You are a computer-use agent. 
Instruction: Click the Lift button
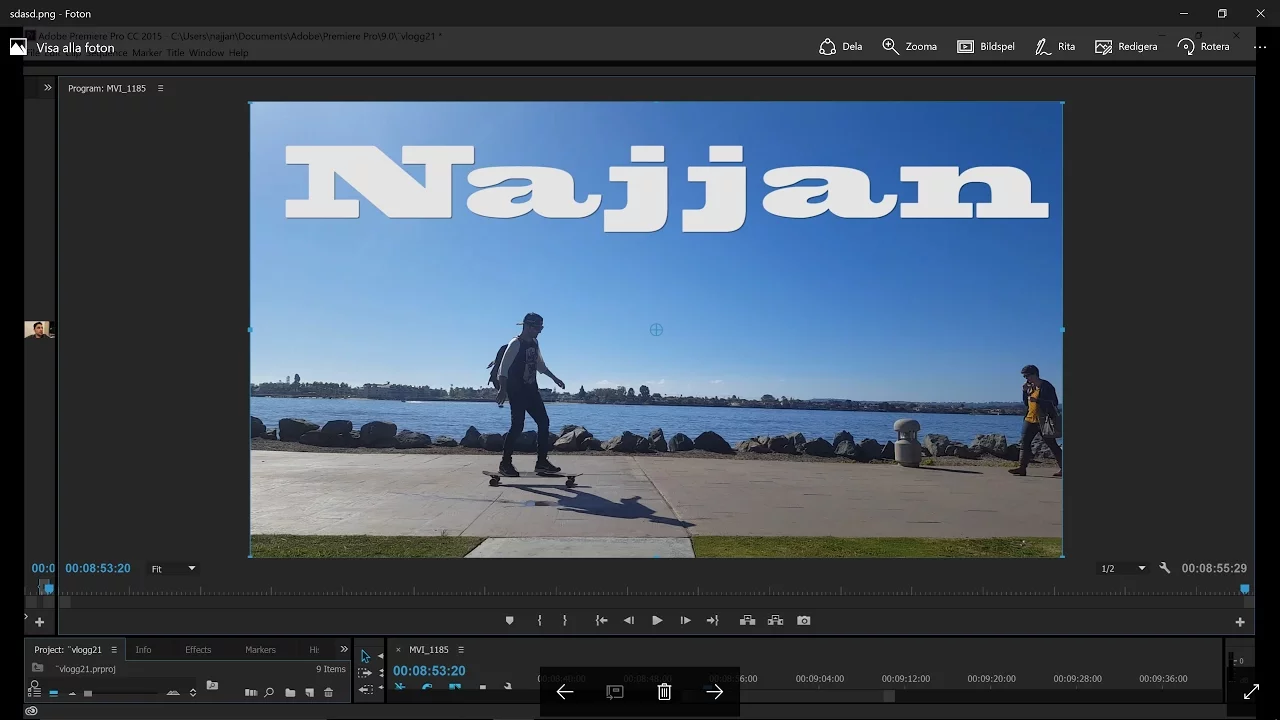pyautogui.click(x=747, y=621)
